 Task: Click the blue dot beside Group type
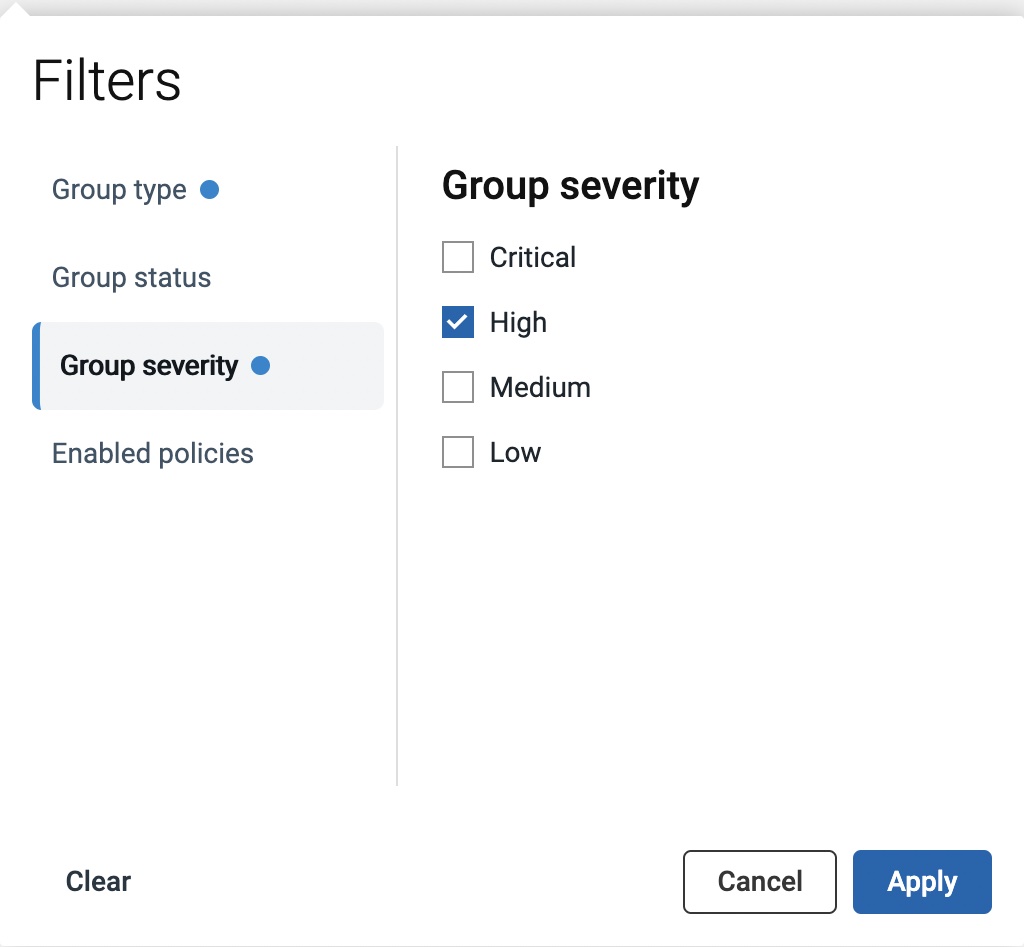pyautogui.click(x=209, y=189)
